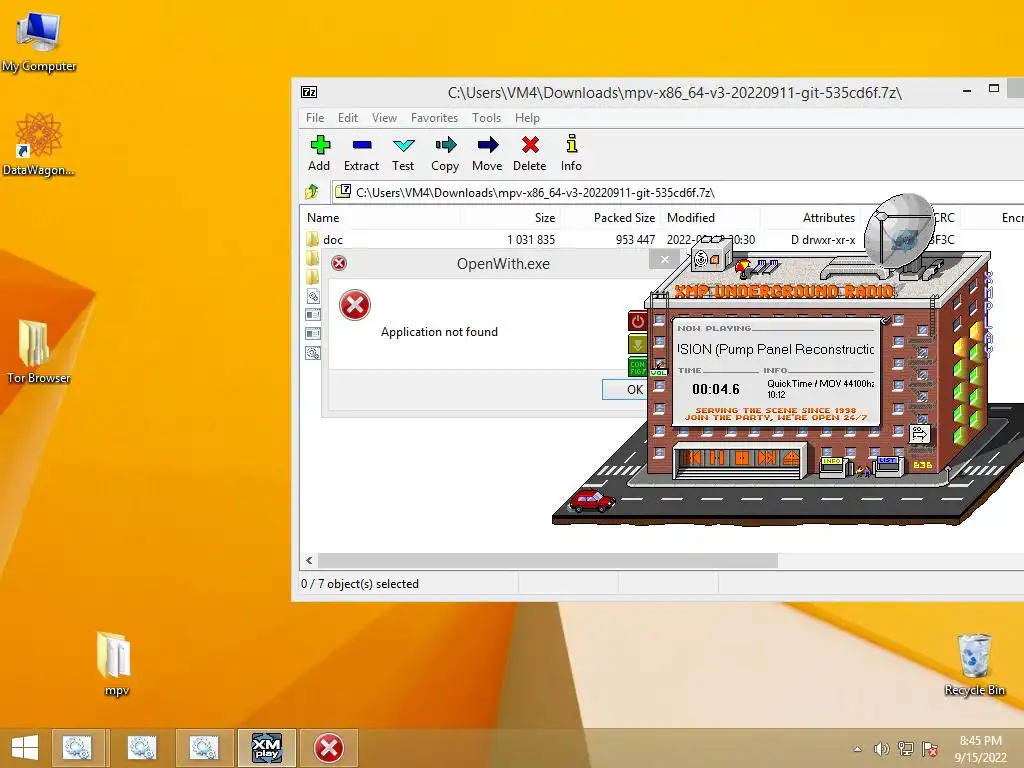1024x768 pixels.
Task: Minimize the 7-Zip window
Action: tap(967, 90)
